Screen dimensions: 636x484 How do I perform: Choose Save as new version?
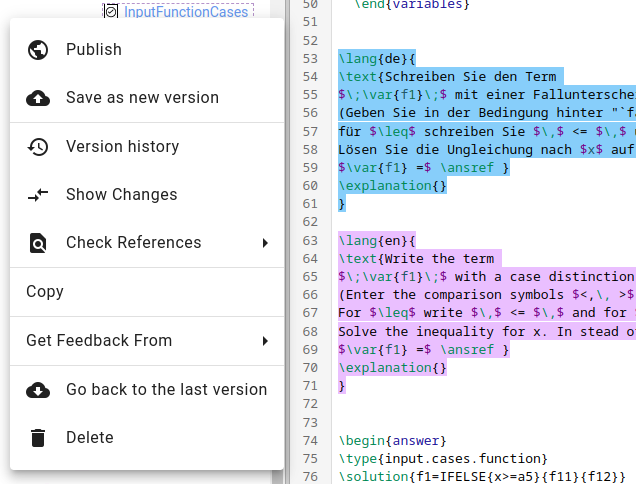[x=147, y=98]
